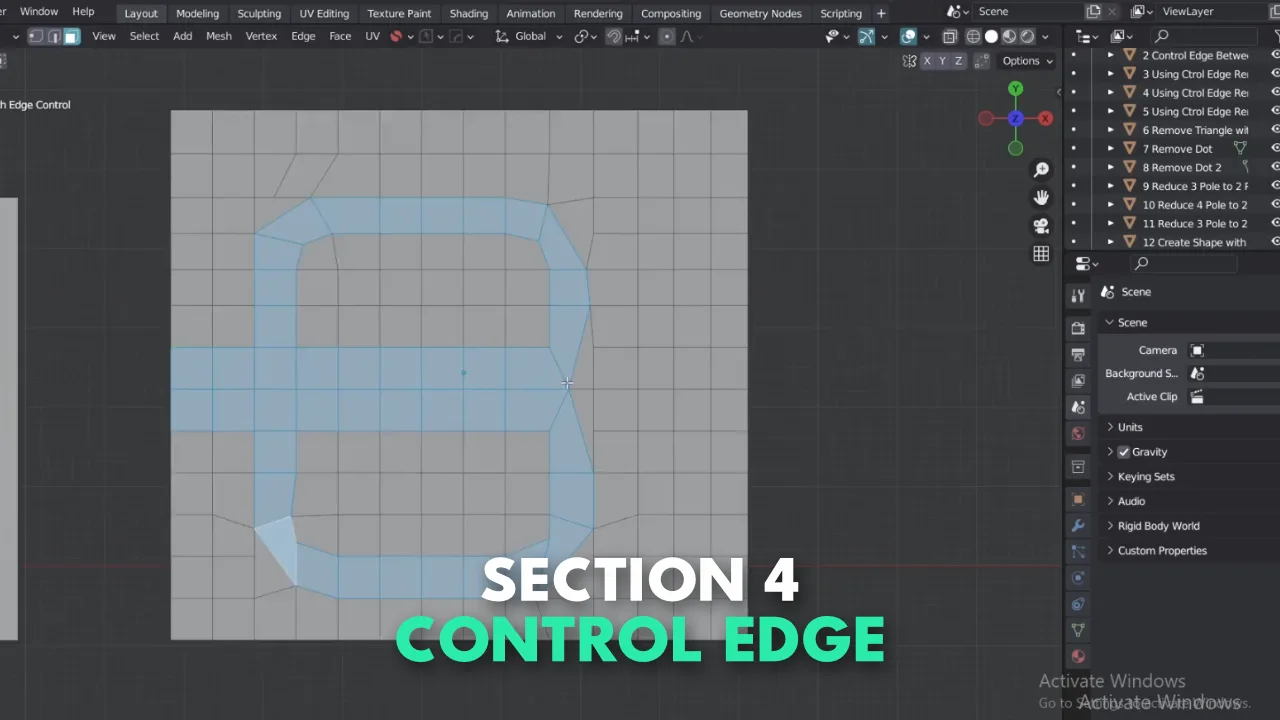Switch viewport to material preview shading
The width and height of the screenshot is (1280, 720).
tap(1008, 36)
